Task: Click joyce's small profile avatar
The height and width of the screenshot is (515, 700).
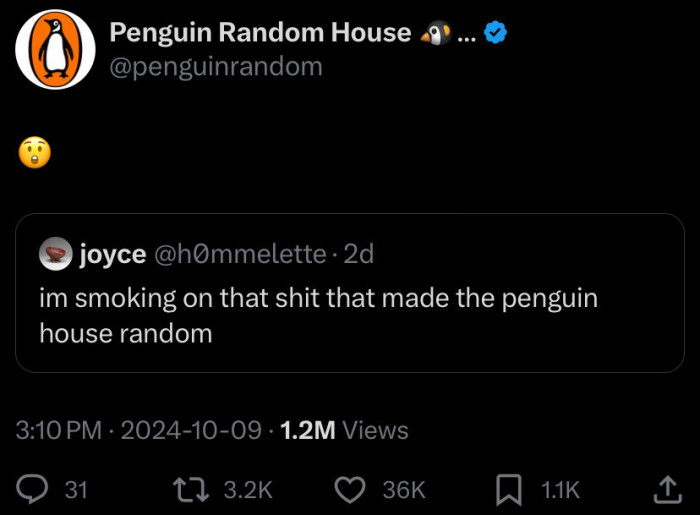Action: (x=55, y=254)
